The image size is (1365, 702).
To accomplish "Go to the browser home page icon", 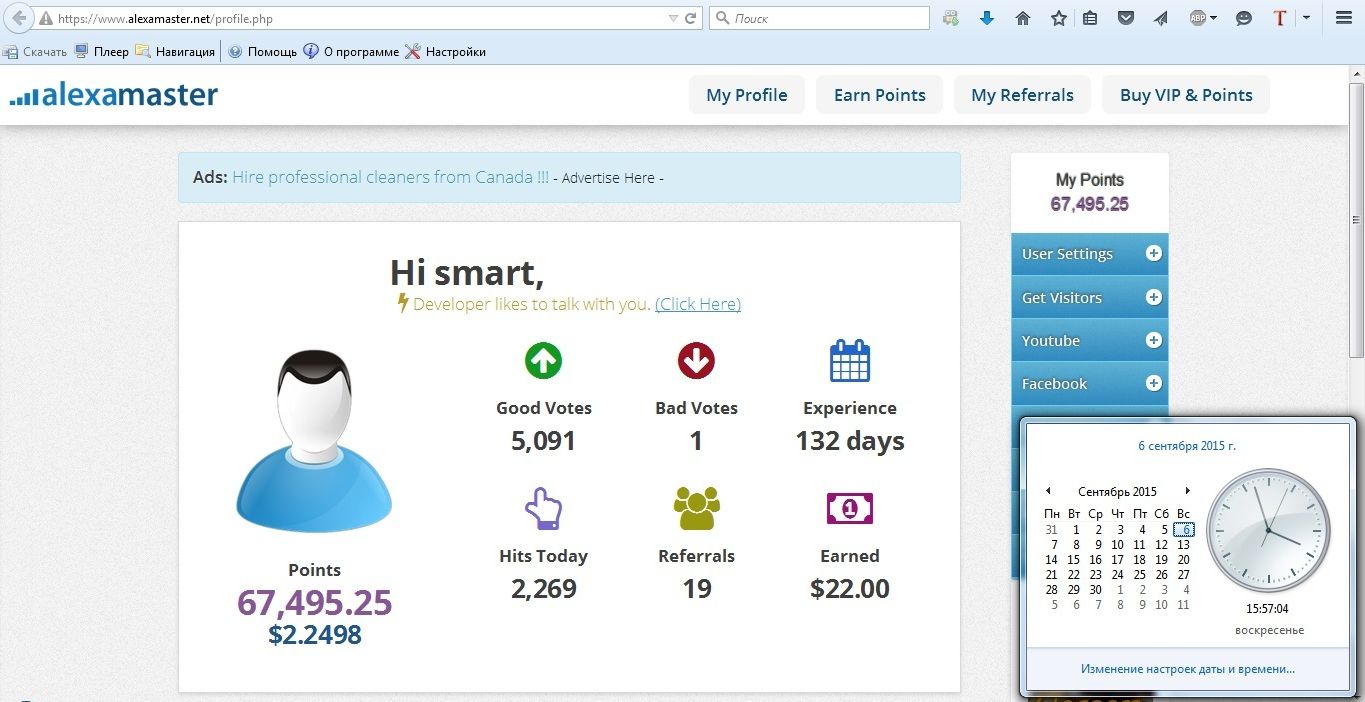I will [1022, 18].
